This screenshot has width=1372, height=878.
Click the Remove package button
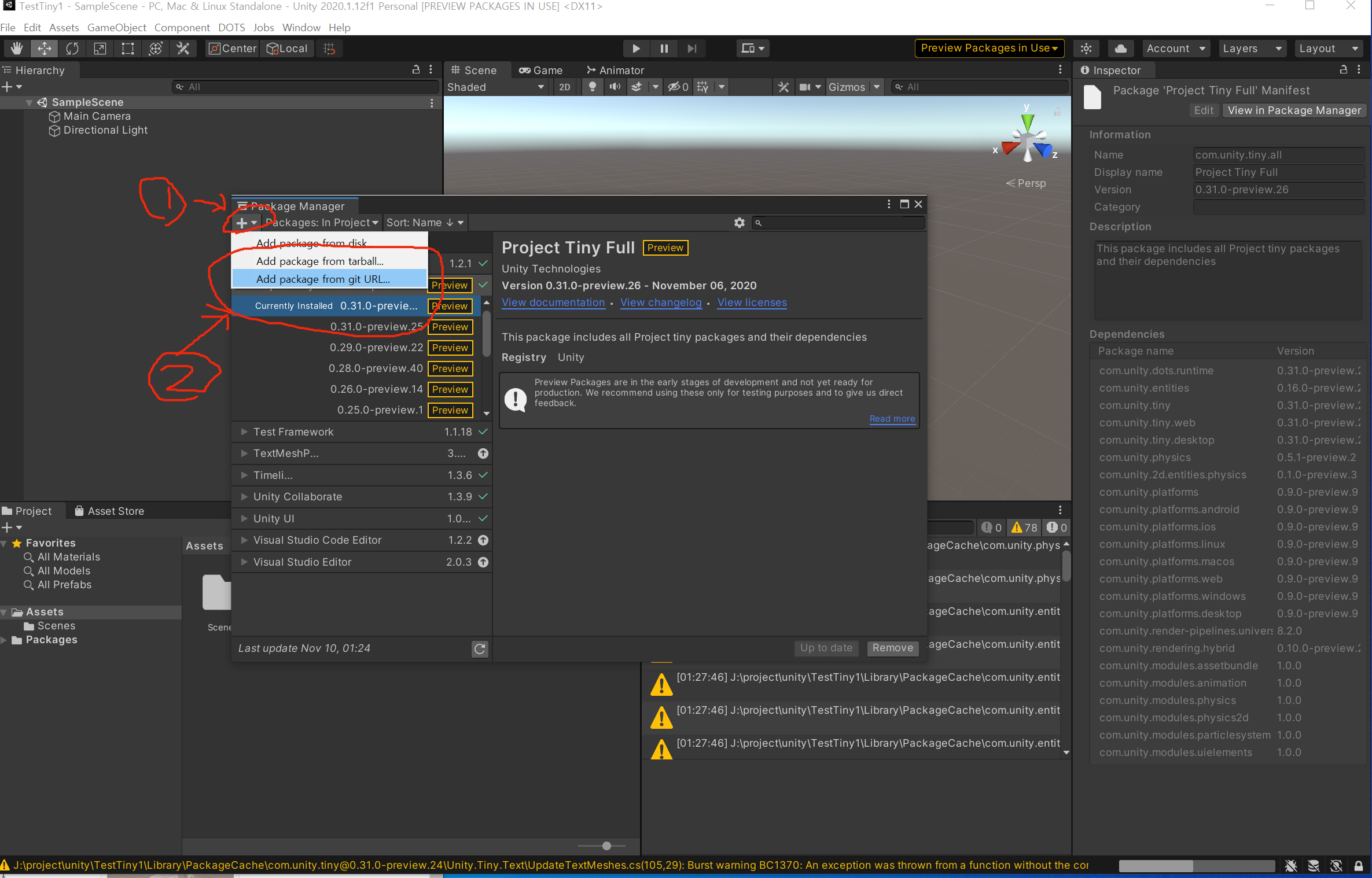892,648
